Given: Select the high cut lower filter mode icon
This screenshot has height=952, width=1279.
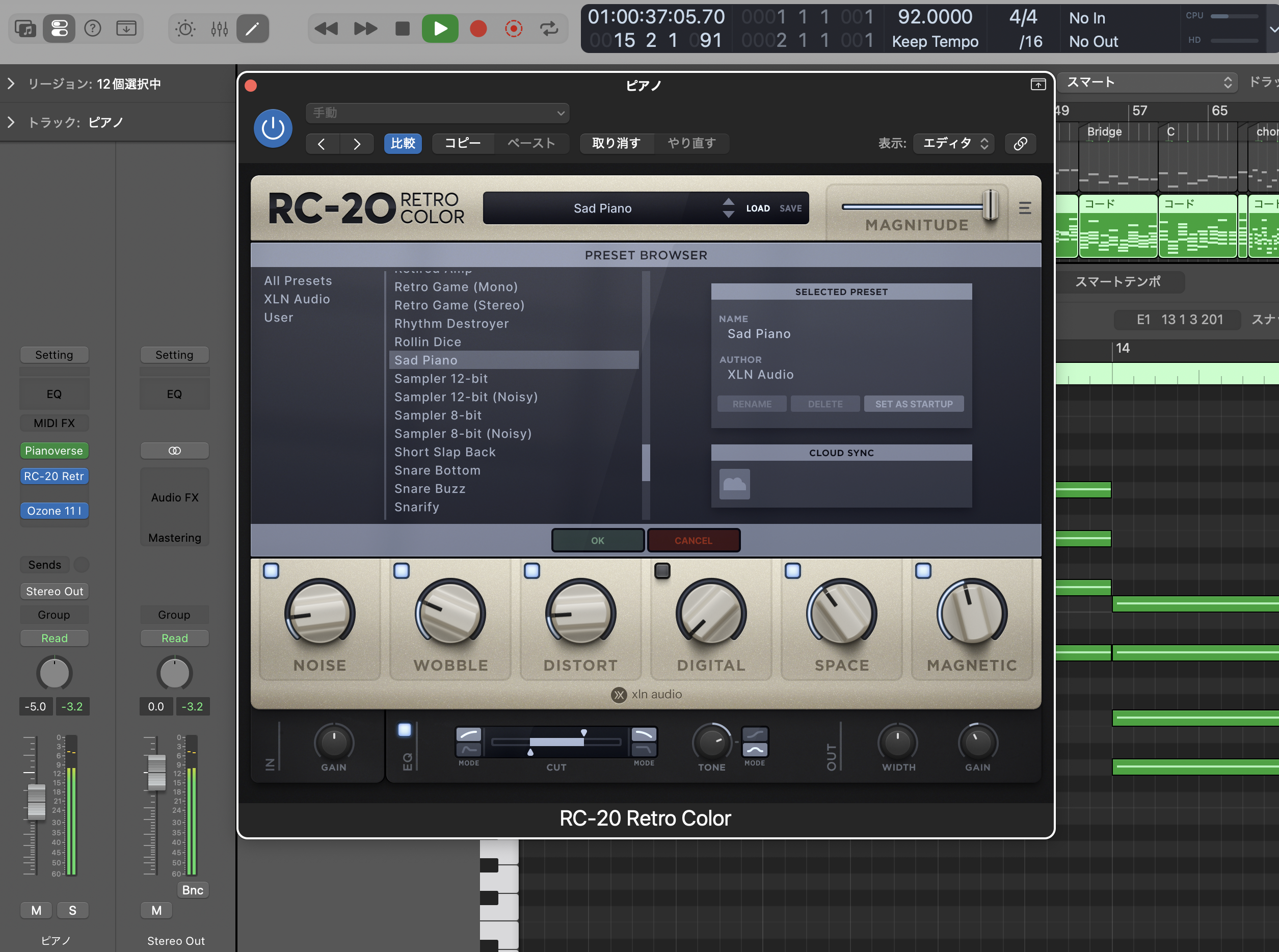Looking at the screenshot, I should click(644, 749).
